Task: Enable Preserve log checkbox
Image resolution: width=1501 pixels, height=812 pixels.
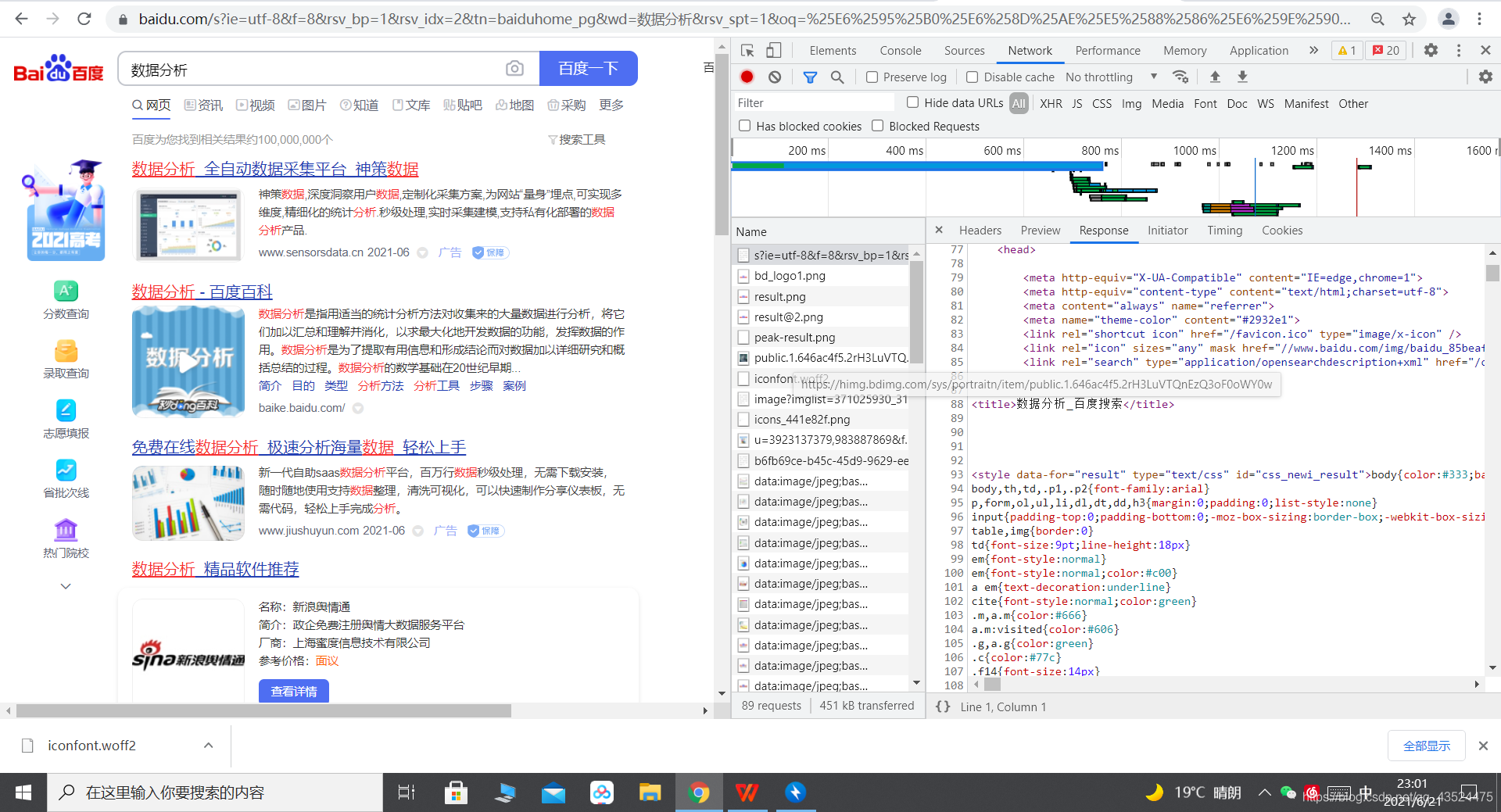Action: (872, 77)
